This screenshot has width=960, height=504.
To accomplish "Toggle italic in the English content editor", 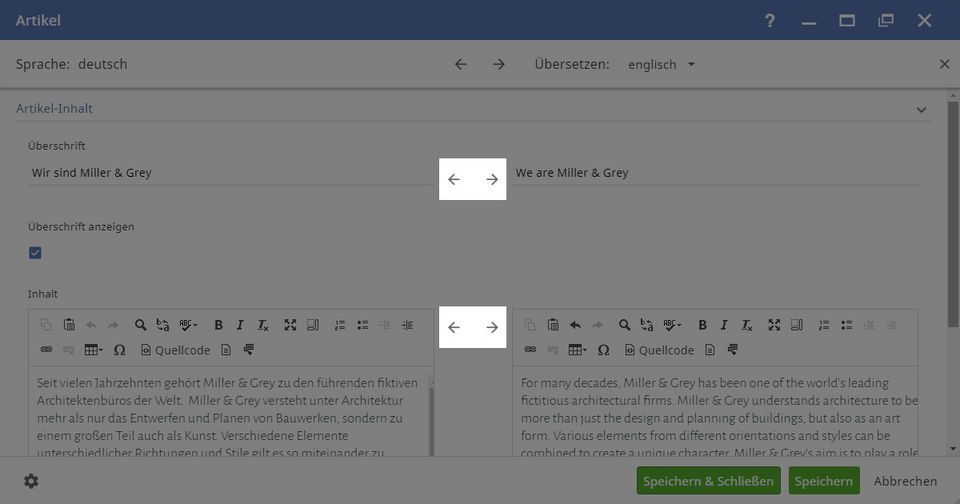I will pyautogui.click(x=724, y=325).
